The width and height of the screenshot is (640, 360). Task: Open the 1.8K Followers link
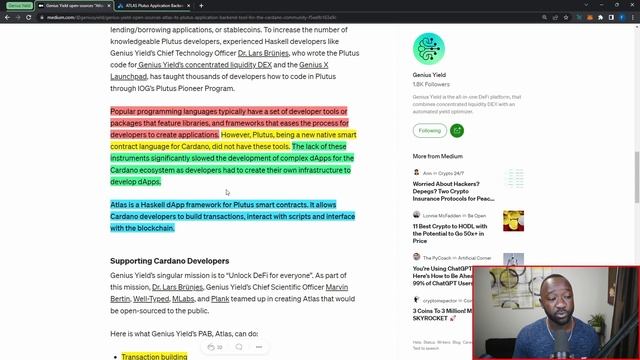pos(431,84)
